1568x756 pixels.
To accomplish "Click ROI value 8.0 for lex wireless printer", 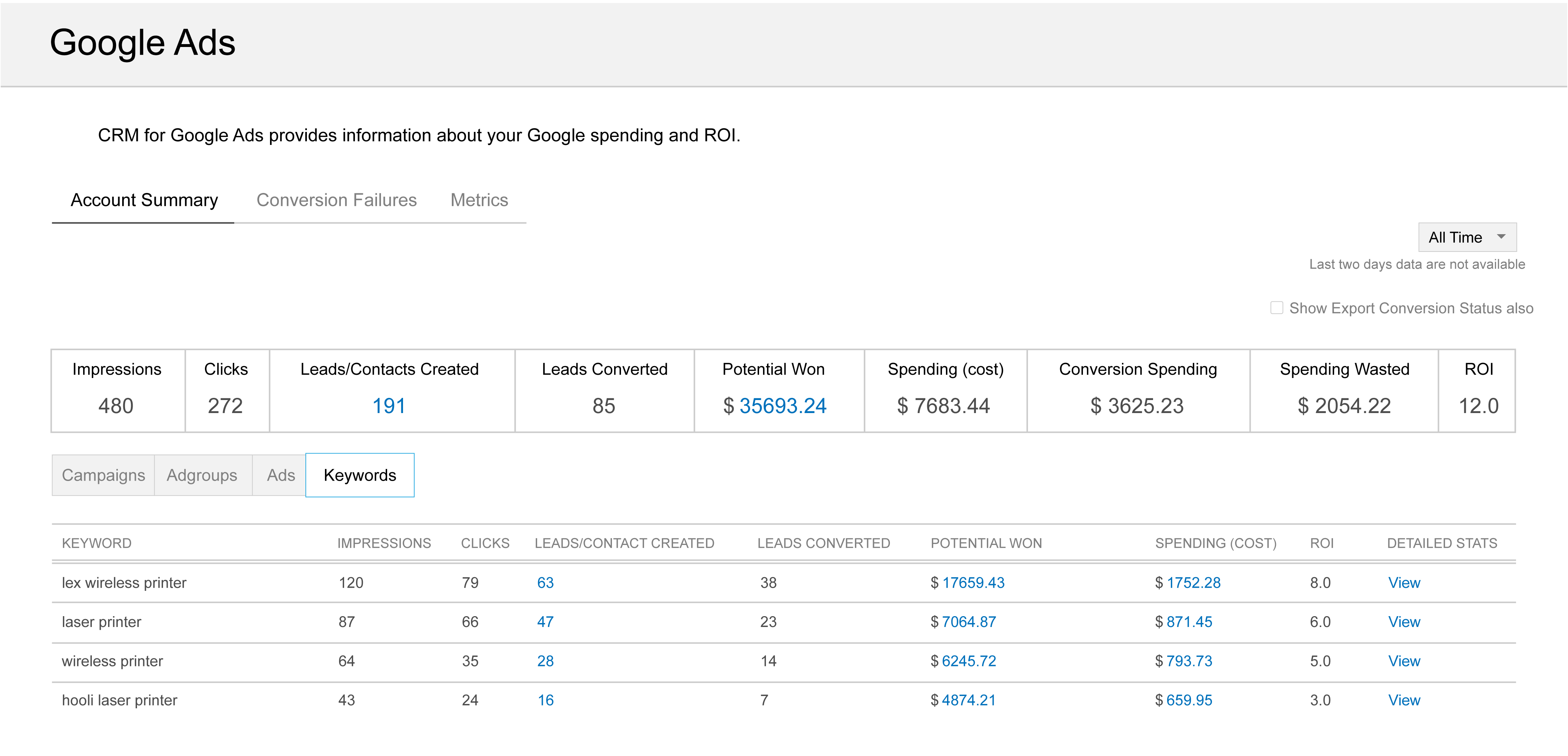I will tap(1320, 583).
